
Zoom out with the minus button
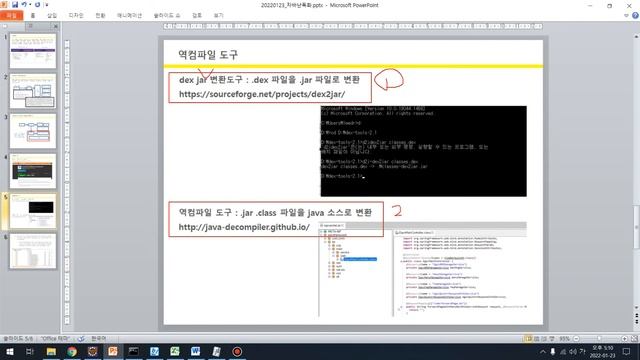click(576, 339)
